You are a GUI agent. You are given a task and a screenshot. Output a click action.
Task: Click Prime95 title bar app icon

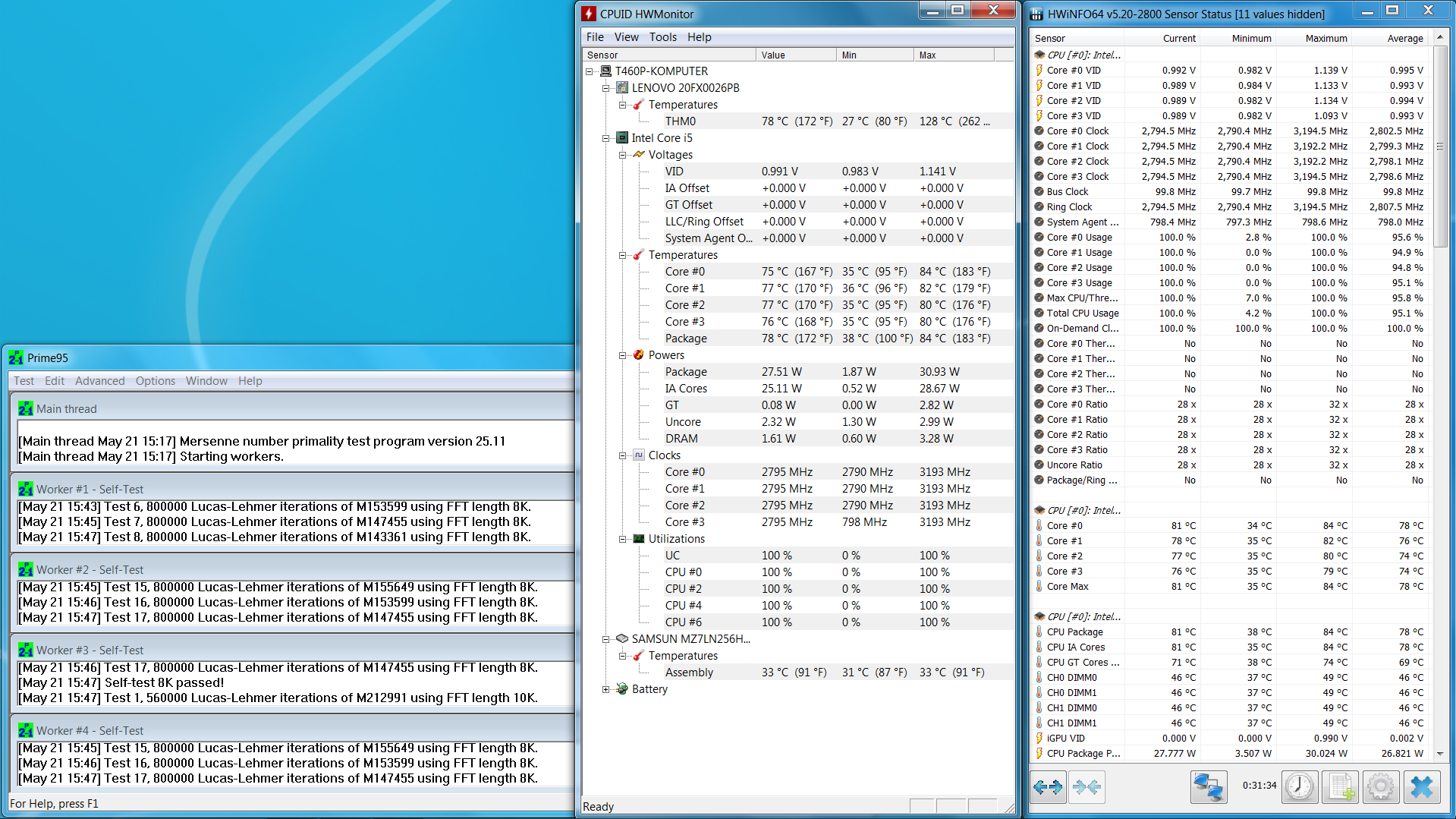(x=16, y=358)
